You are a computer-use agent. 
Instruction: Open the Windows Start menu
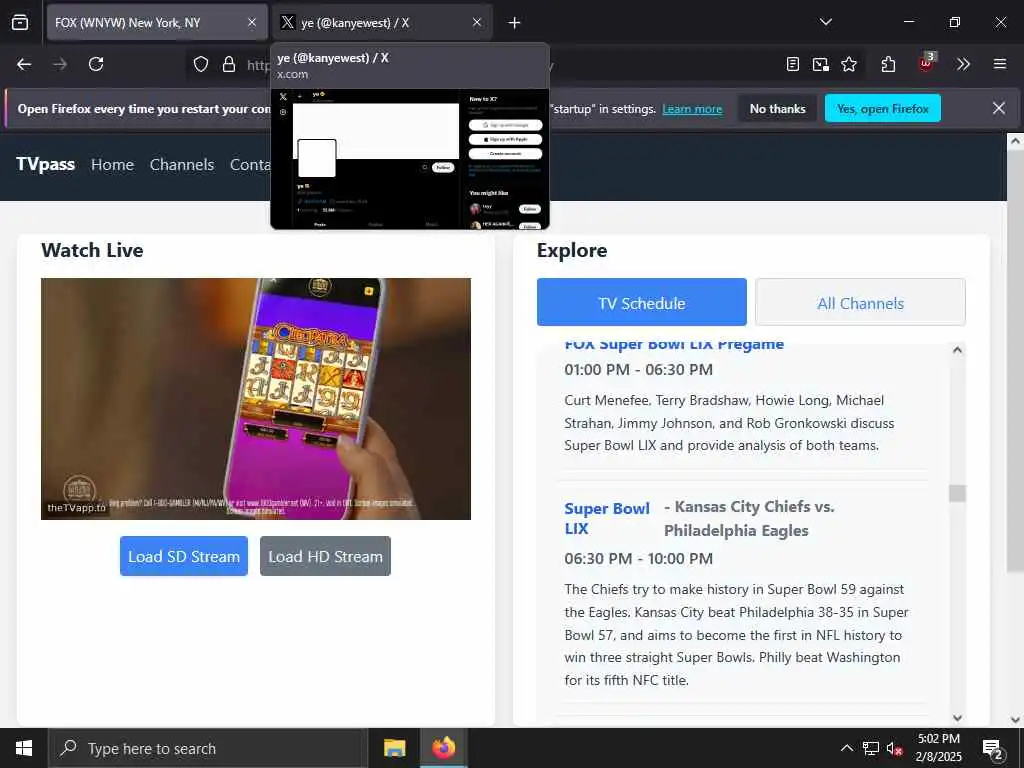click(24, 748)
